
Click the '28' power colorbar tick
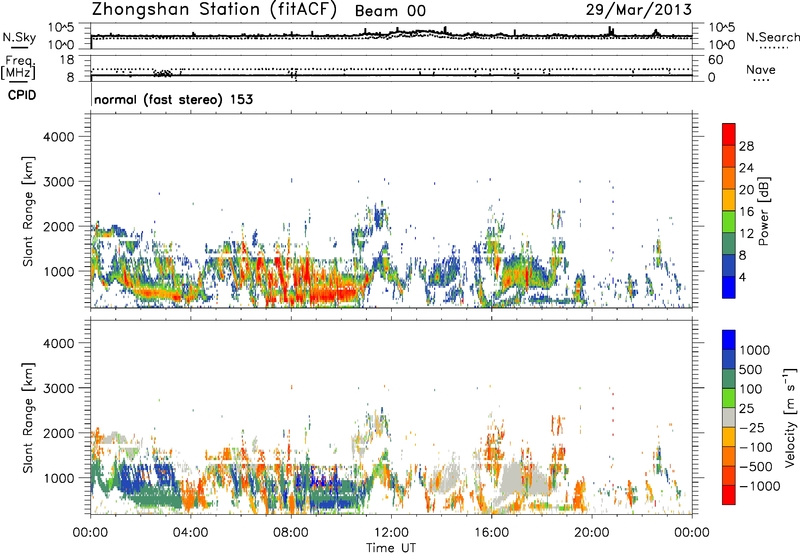tap(746, 146)
